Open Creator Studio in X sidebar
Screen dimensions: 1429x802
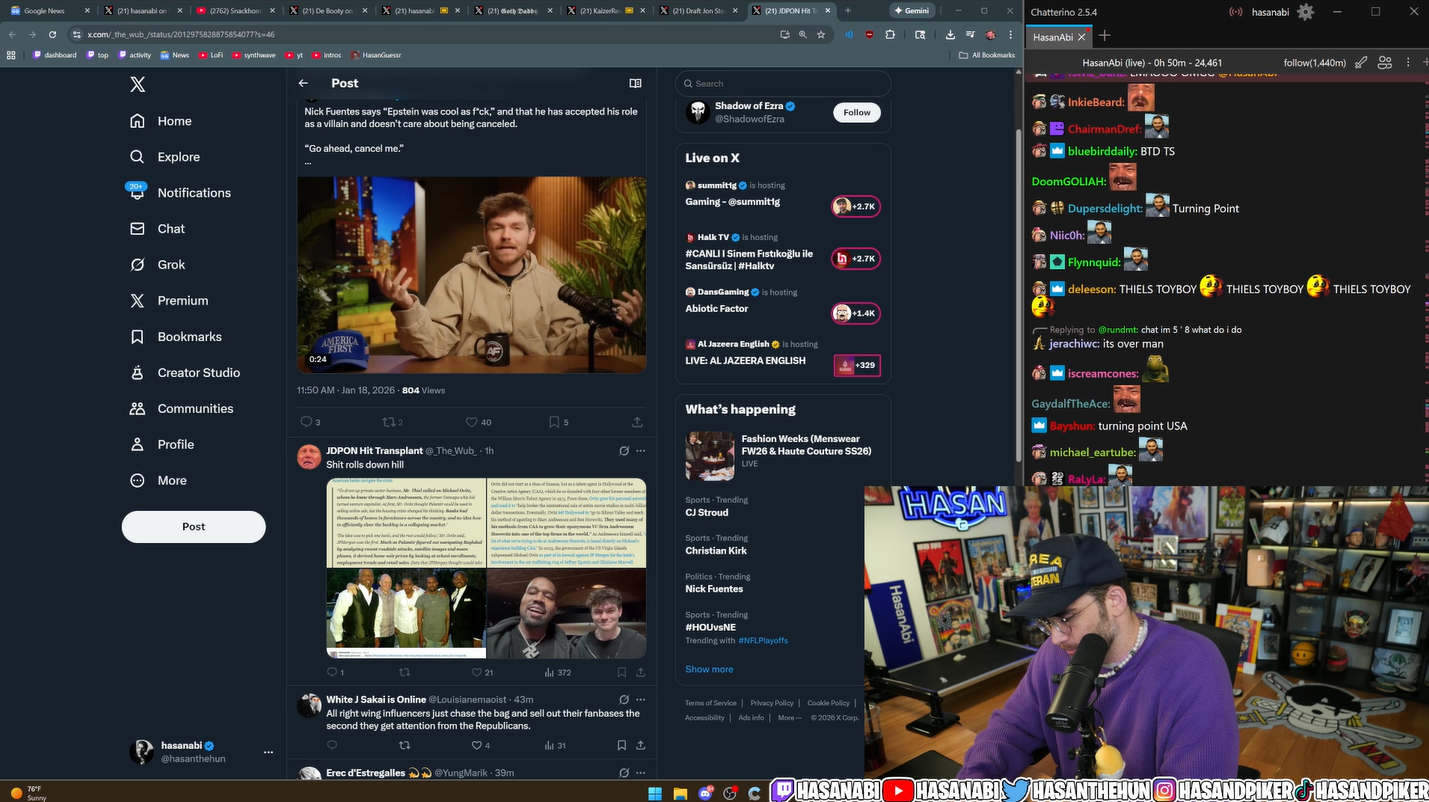point(185,373)
